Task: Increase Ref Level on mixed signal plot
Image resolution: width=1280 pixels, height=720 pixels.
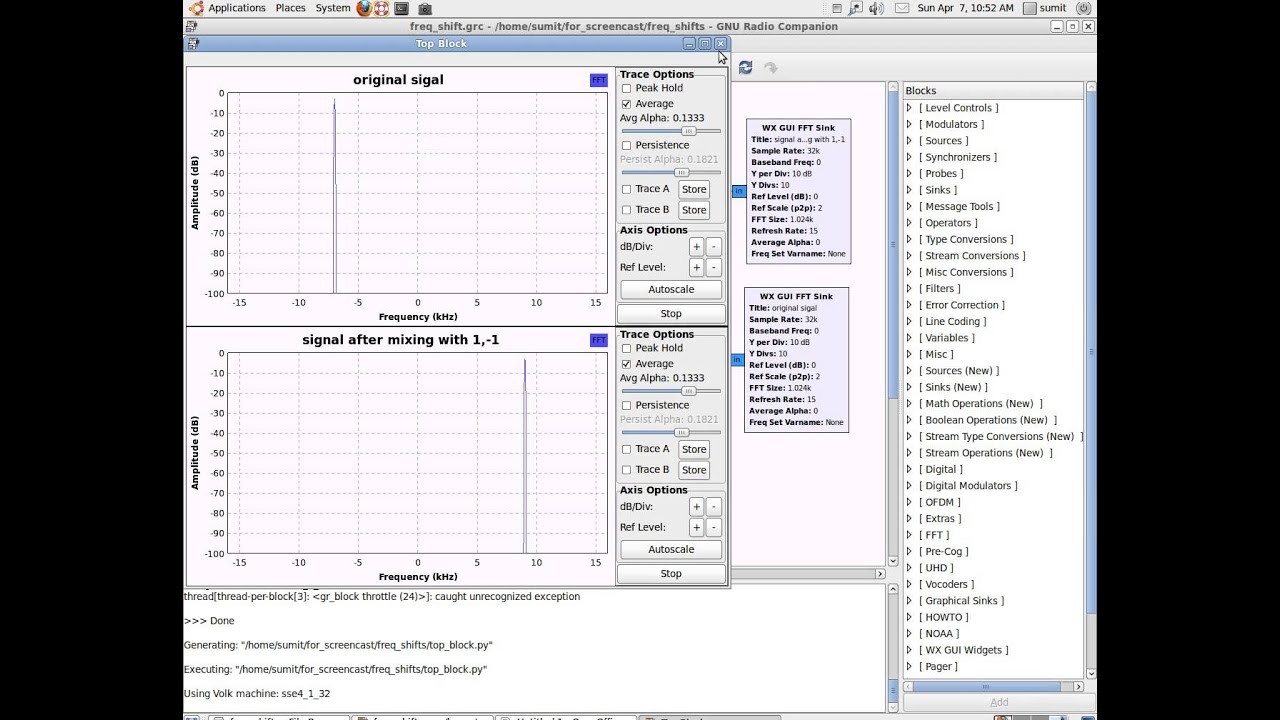Action: coord(697,527)
